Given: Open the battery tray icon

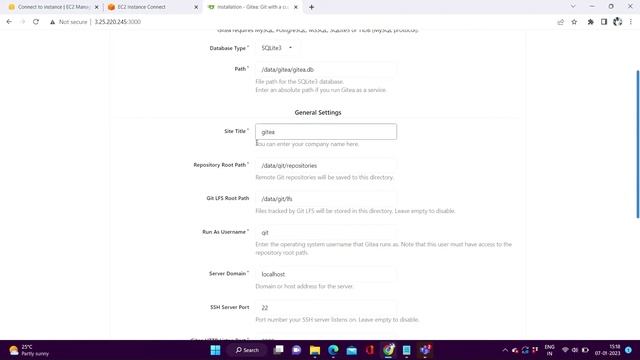Looking at the screenshot, I should [x=585, y=350].
